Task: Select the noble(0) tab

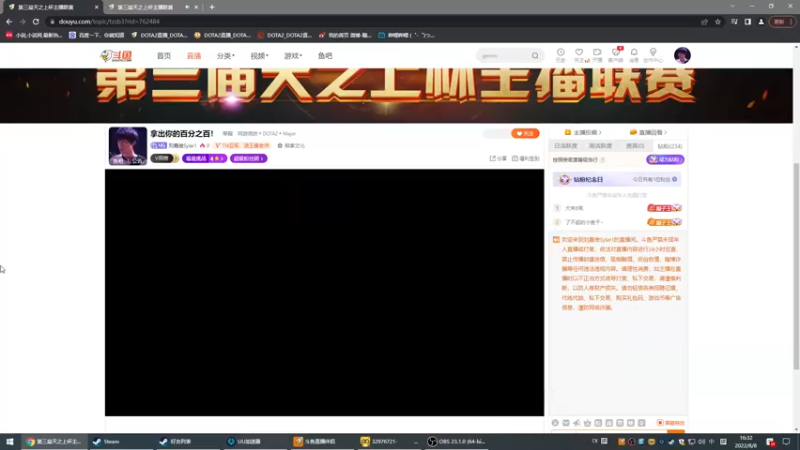Action: coord(635,146)
